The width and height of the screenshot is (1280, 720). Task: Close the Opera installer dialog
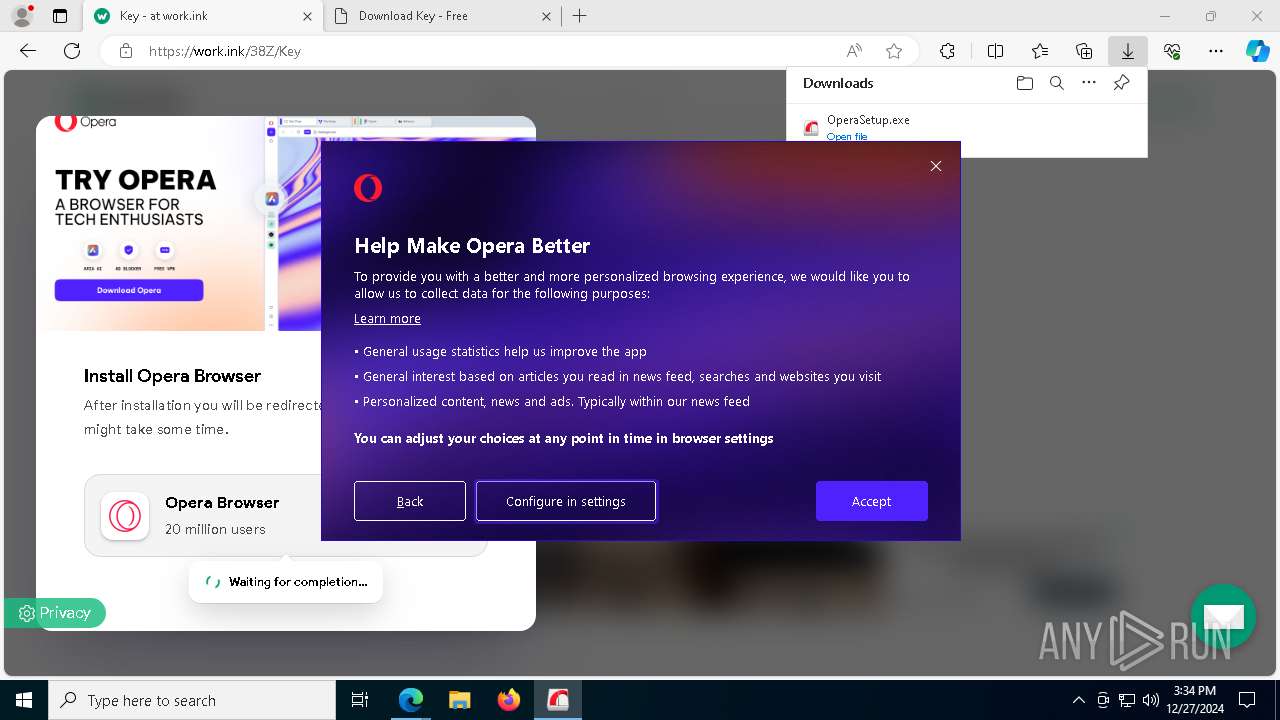click(x=936, y=166)
